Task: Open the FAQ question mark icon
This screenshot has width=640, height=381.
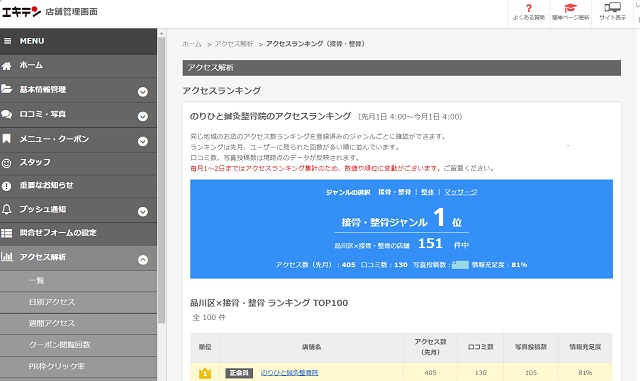Action: pos(529,8)
